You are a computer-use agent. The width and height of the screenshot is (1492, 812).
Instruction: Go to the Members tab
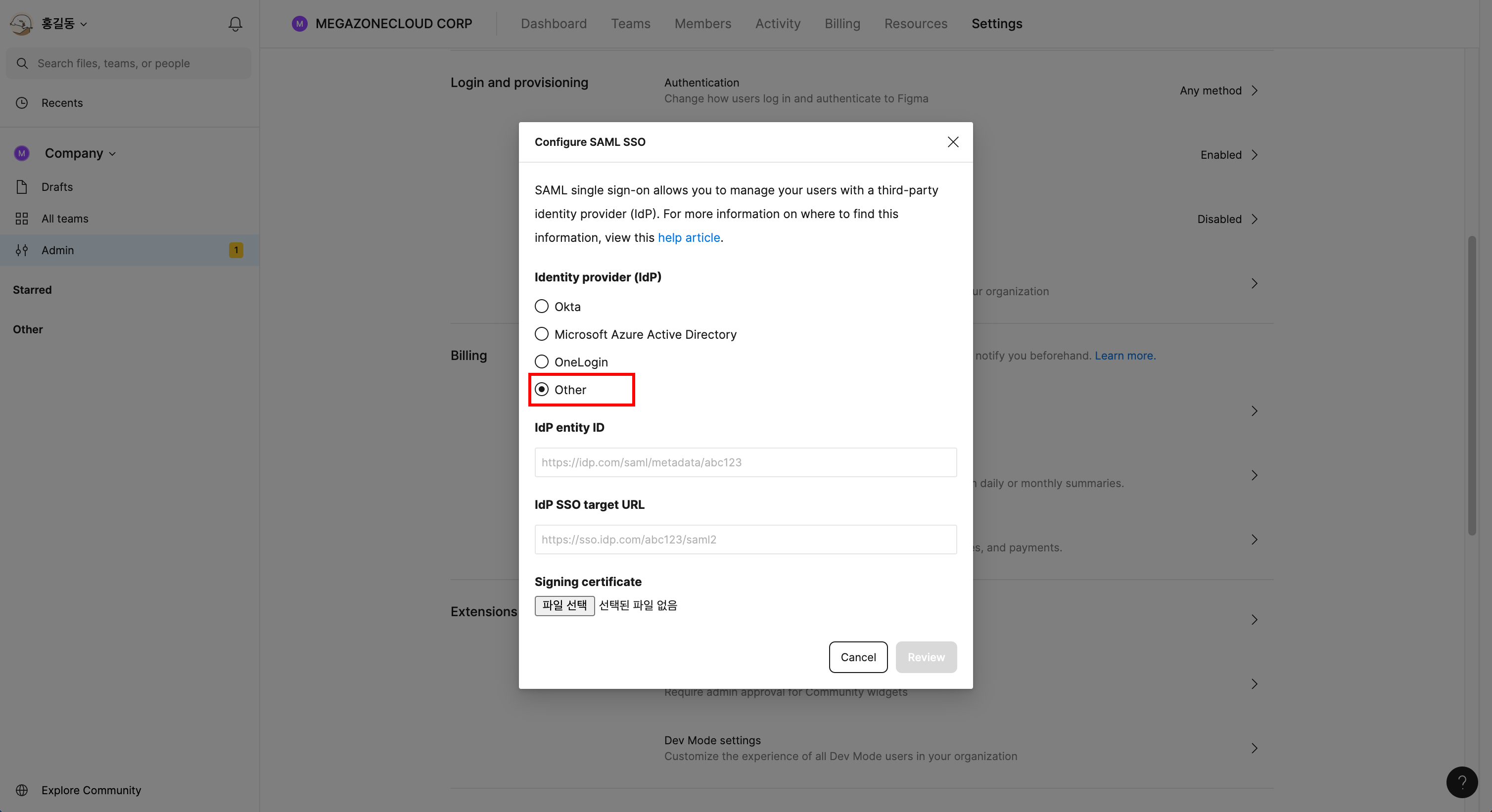702,24
